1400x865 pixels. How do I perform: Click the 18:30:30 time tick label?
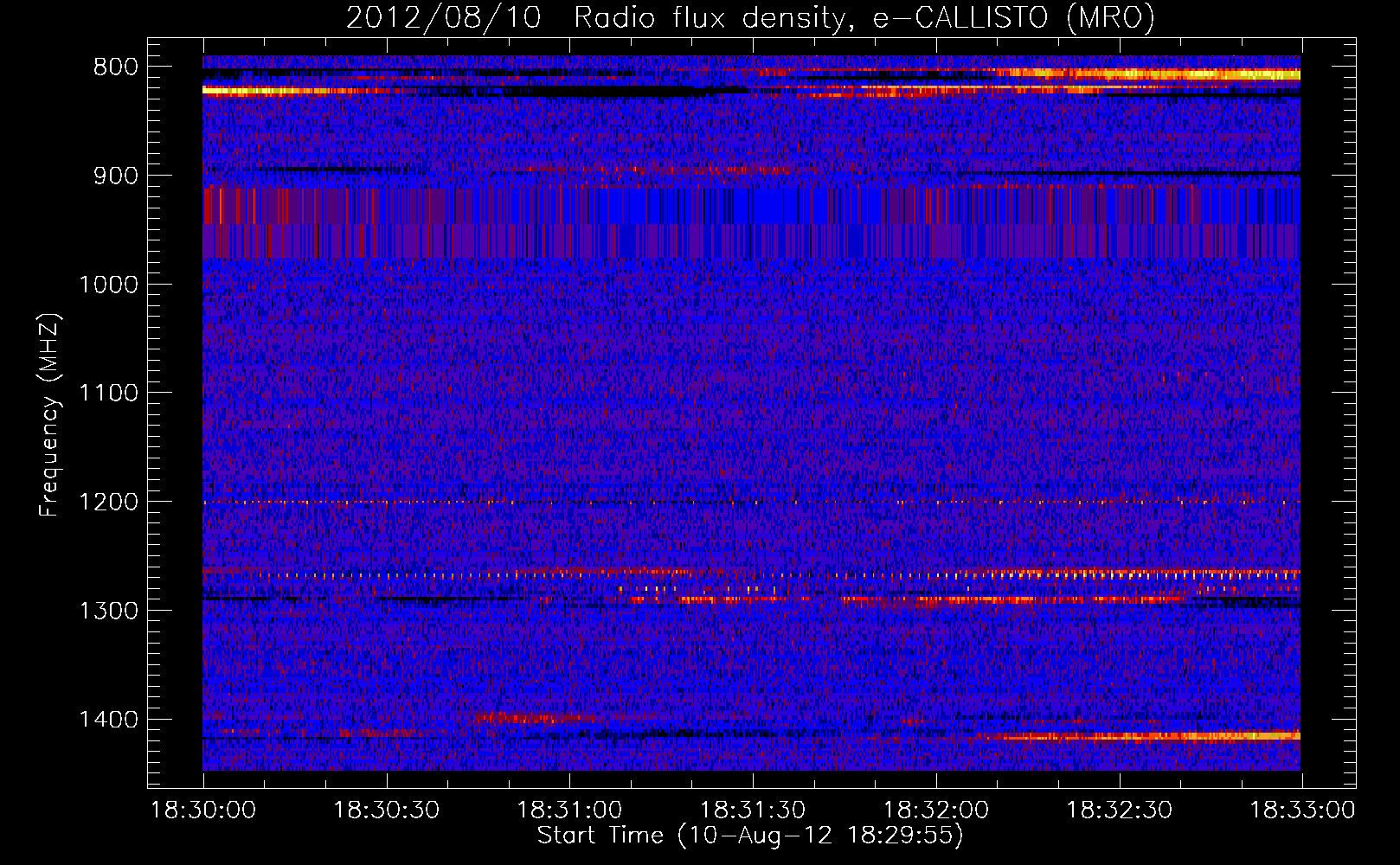pos(387,811)
